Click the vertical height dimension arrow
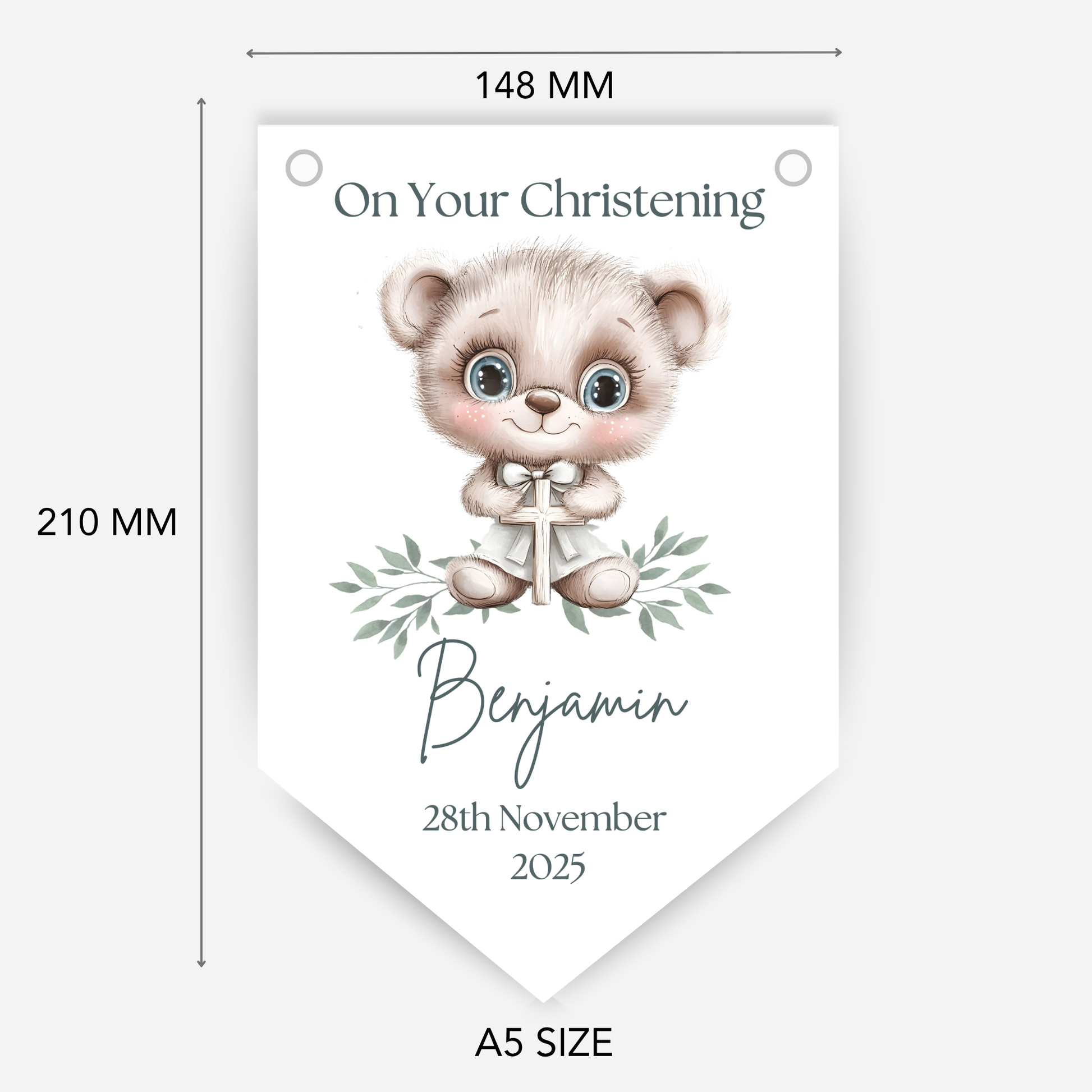The width and height of the screenshot is (1092, 1092). (201, 533)
